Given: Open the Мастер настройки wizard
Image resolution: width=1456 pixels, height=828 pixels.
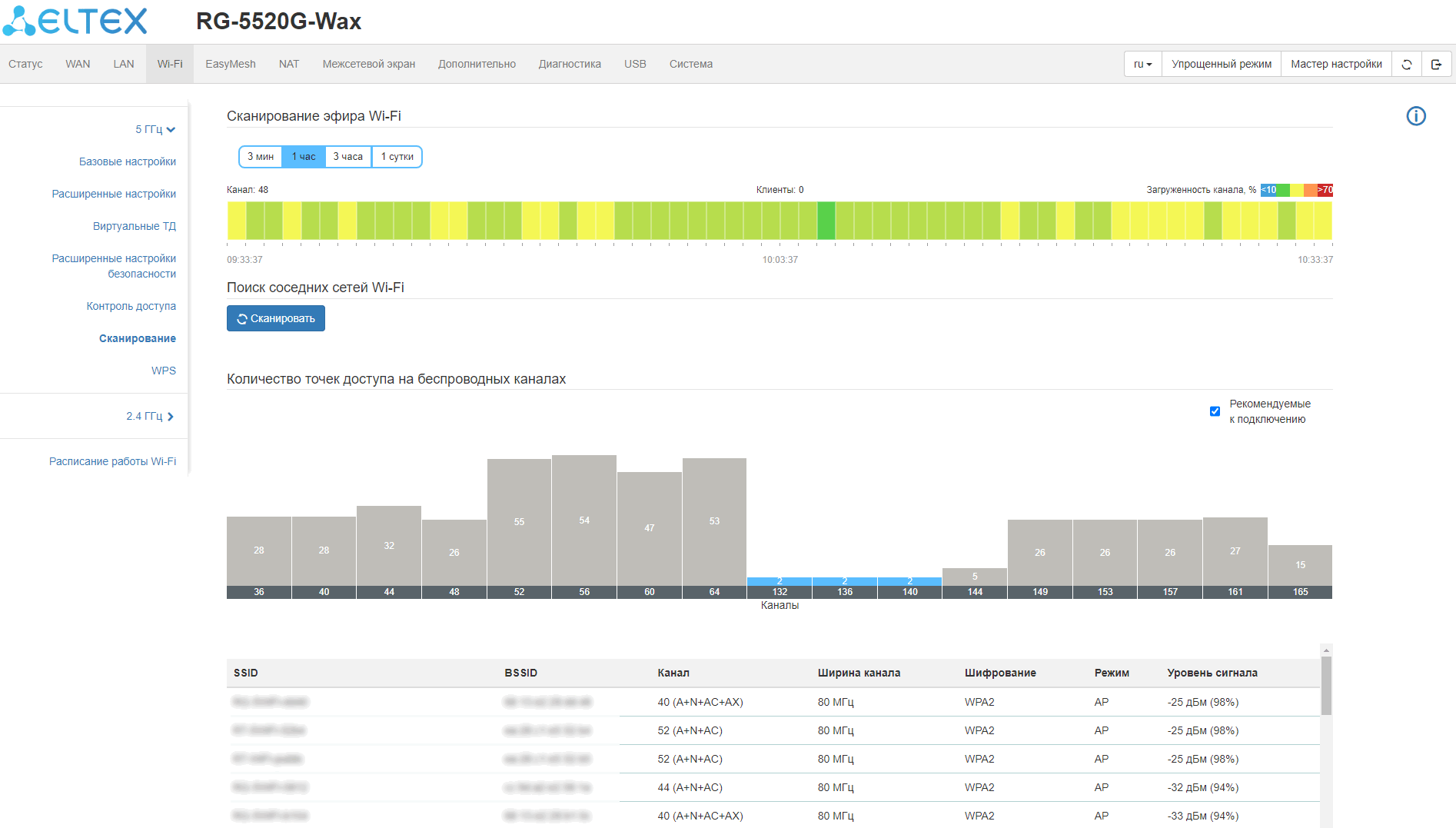Looking at the screenshot, I should (x=1335, y=65).
